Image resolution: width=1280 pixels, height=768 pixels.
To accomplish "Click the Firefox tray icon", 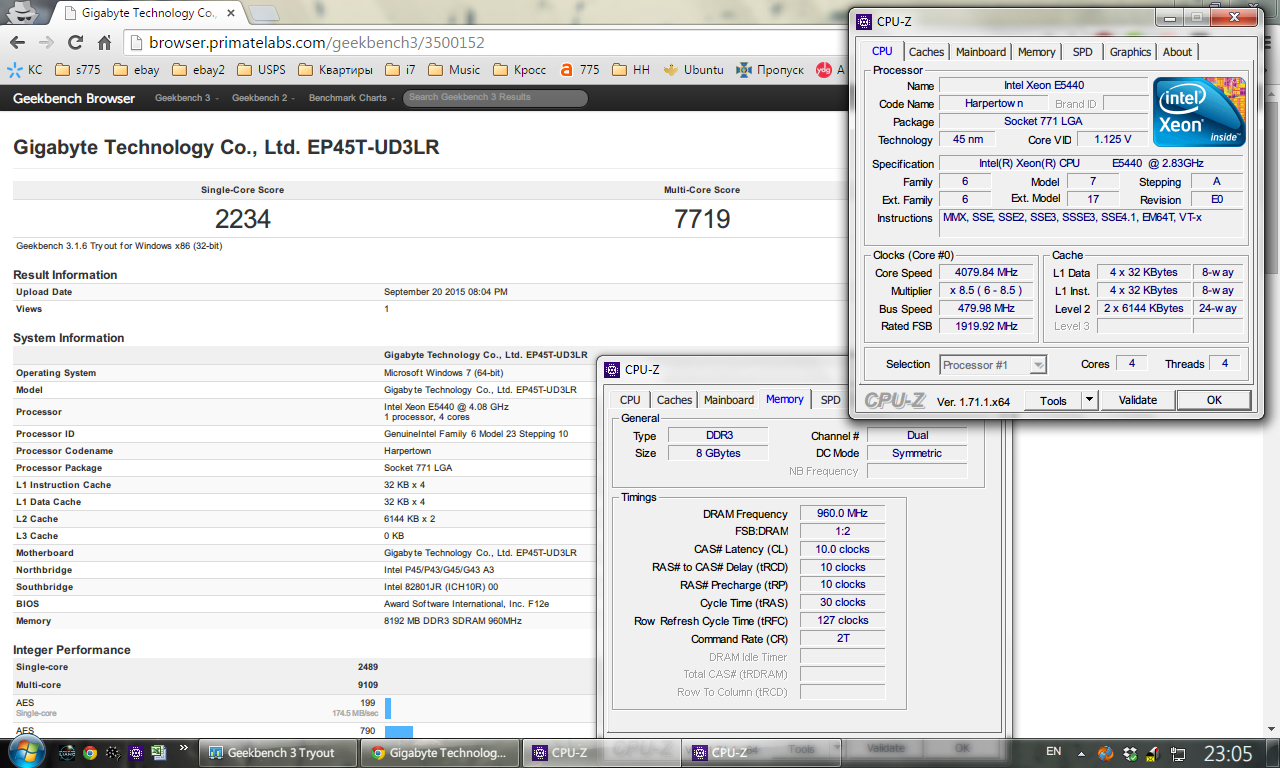I will (x=1105, y=754).
